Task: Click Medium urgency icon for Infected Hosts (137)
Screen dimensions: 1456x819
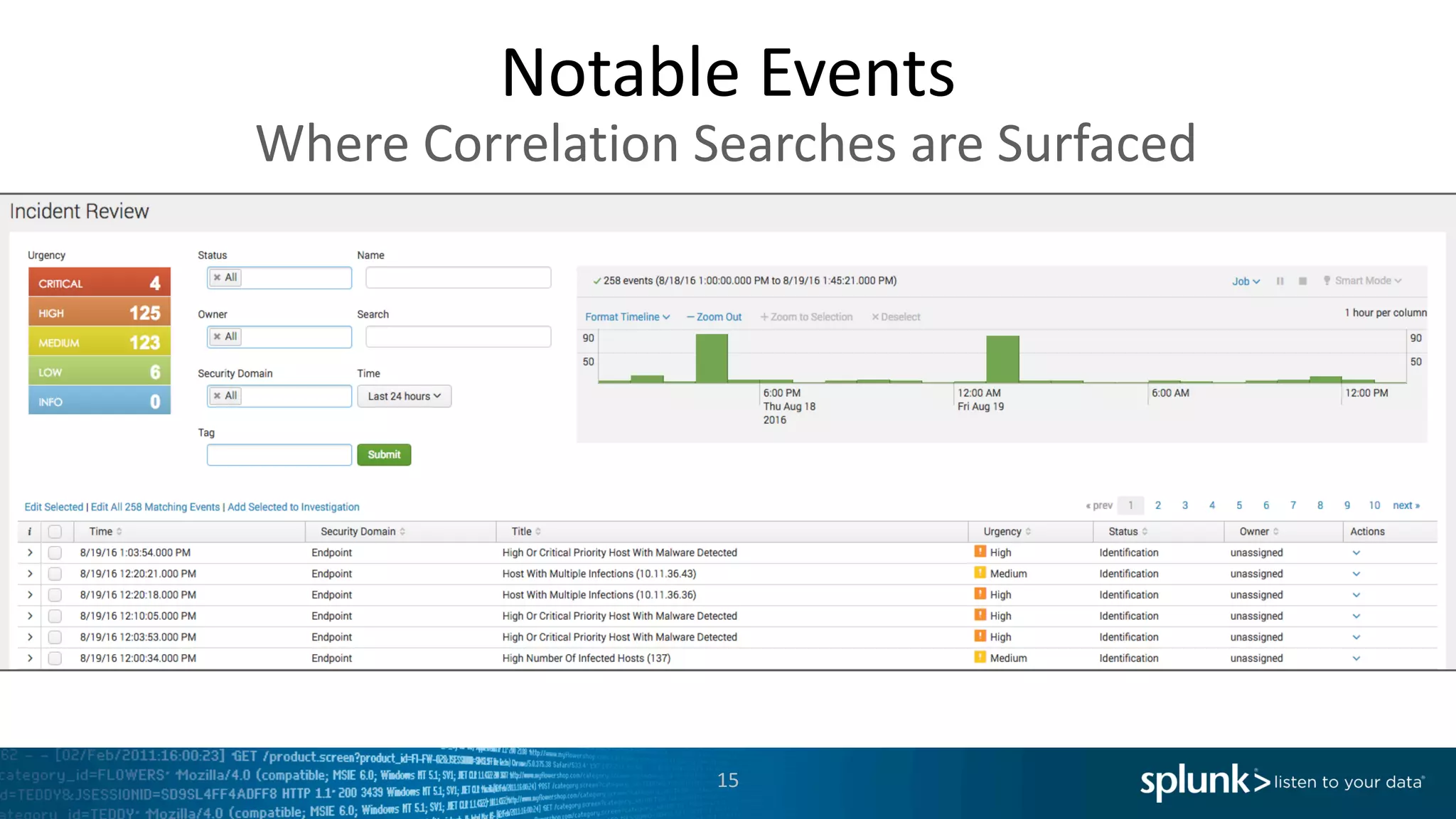Action: click(980, 658)
